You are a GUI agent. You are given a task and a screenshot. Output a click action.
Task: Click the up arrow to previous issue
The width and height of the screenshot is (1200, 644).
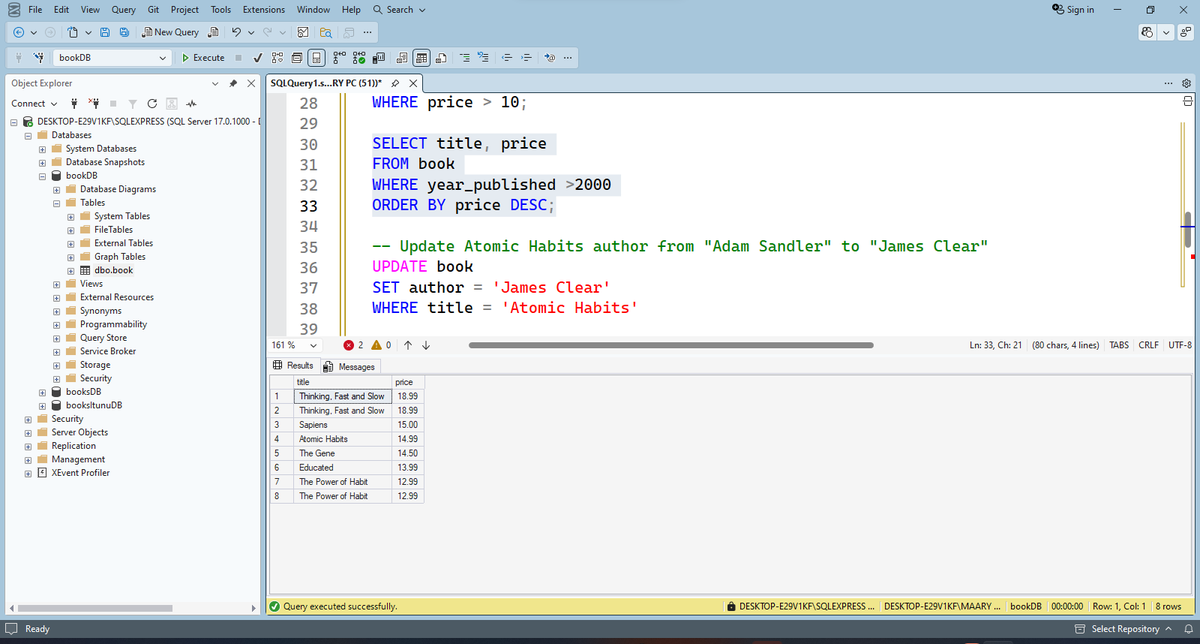pos(407,345)
